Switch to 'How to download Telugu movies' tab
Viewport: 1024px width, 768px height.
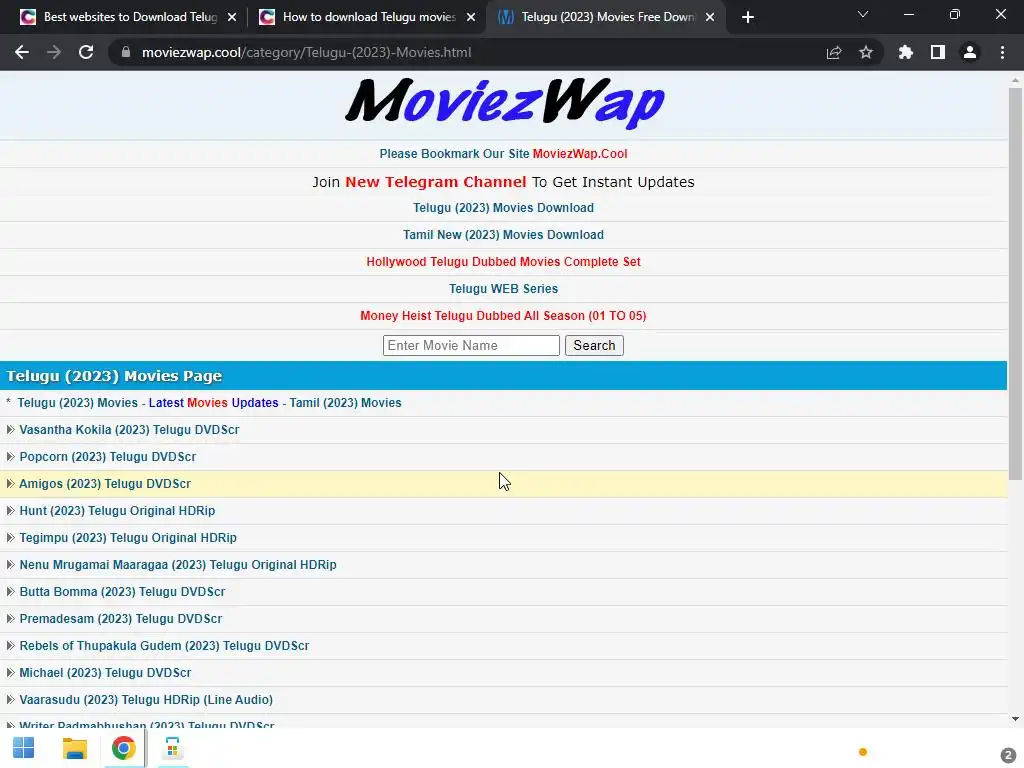click(367, 17)
